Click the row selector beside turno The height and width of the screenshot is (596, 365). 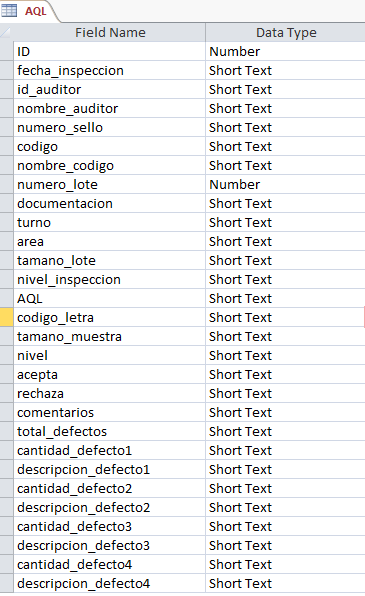click(6, 222)
